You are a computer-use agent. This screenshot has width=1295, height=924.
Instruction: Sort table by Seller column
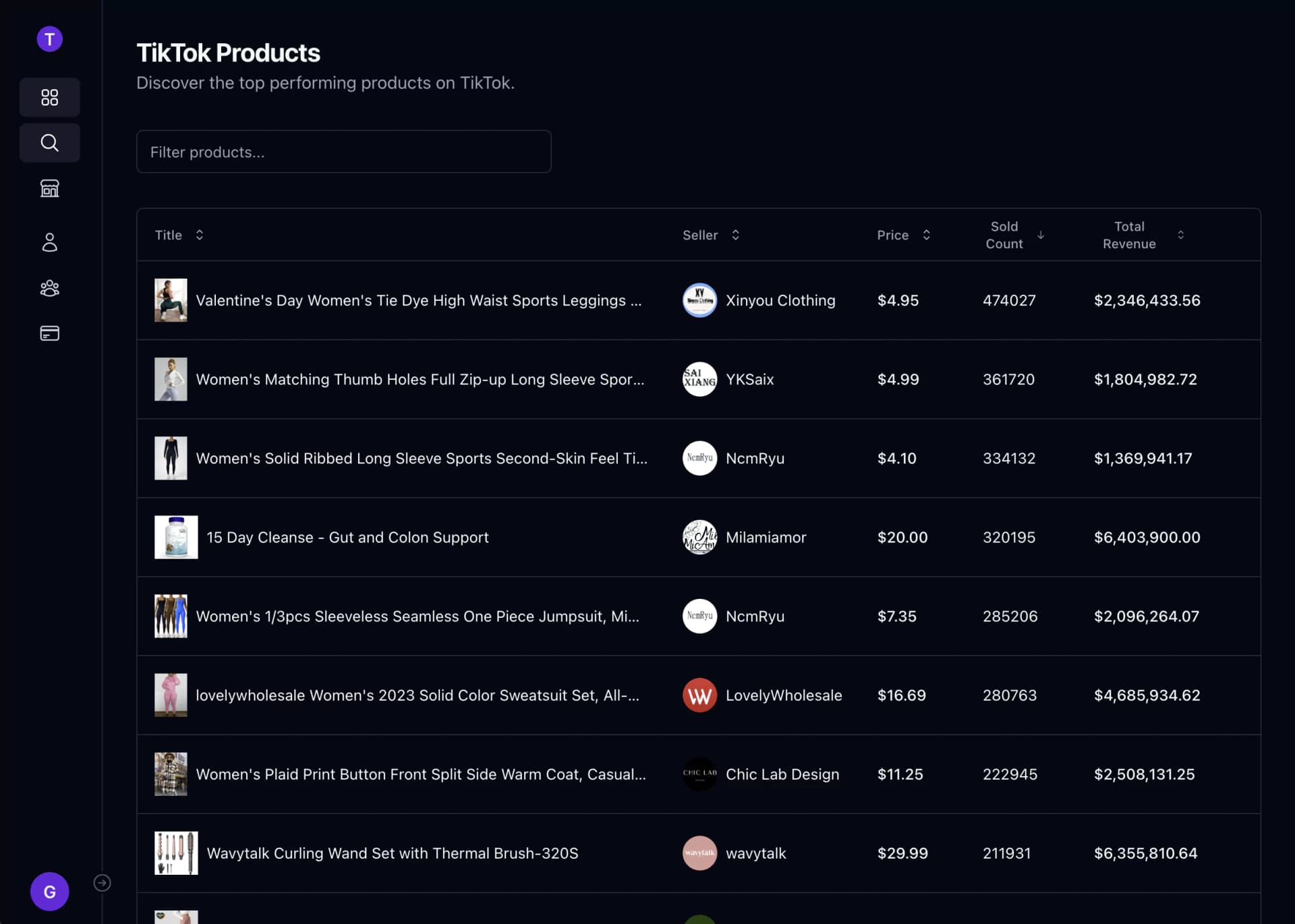coord(711,235)
